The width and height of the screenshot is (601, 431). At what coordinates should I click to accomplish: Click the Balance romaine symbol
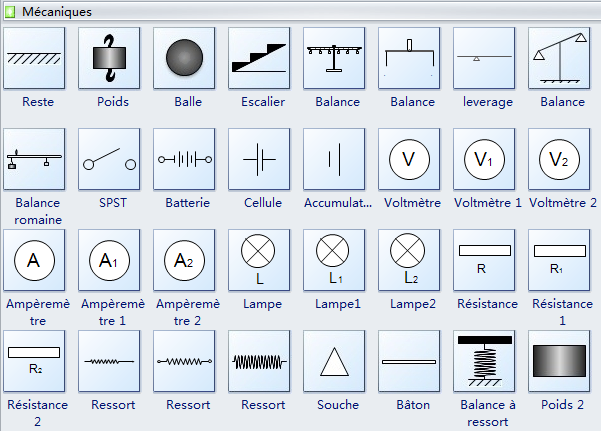pyautogui.click(x=34, y=159)
